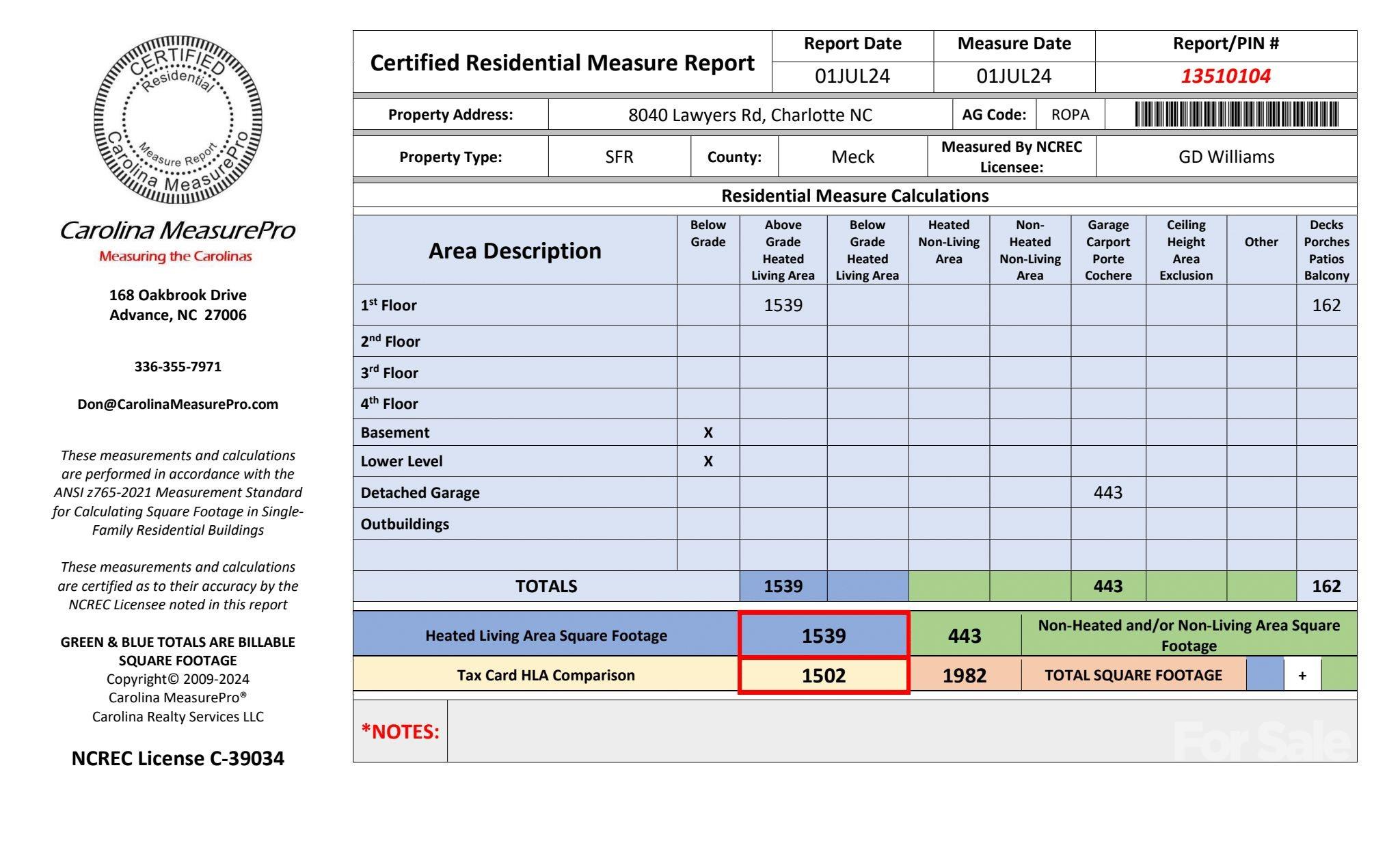
Task: Select the red Report/PIN number 13510104
Action: coord(1225,76)
